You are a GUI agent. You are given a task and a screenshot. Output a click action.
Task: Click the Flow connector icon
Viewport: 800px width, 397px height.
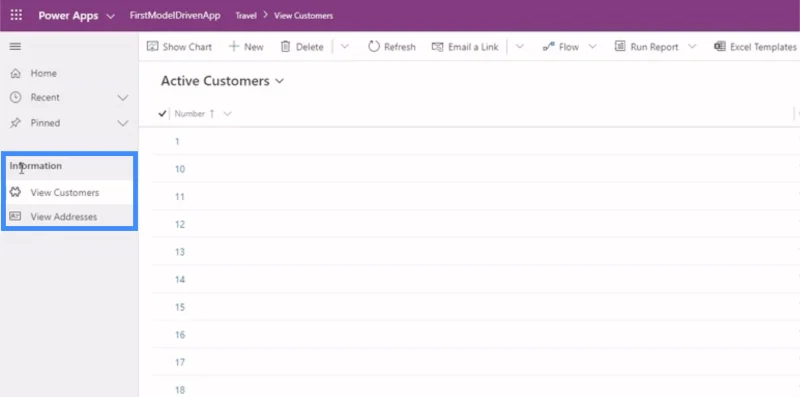coord(548,47)
